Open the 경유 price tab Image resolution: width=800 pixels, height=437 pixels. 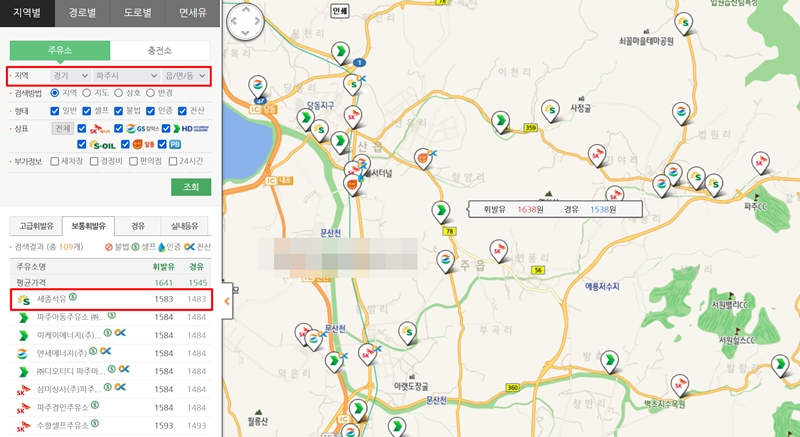[x=138, y=226]
